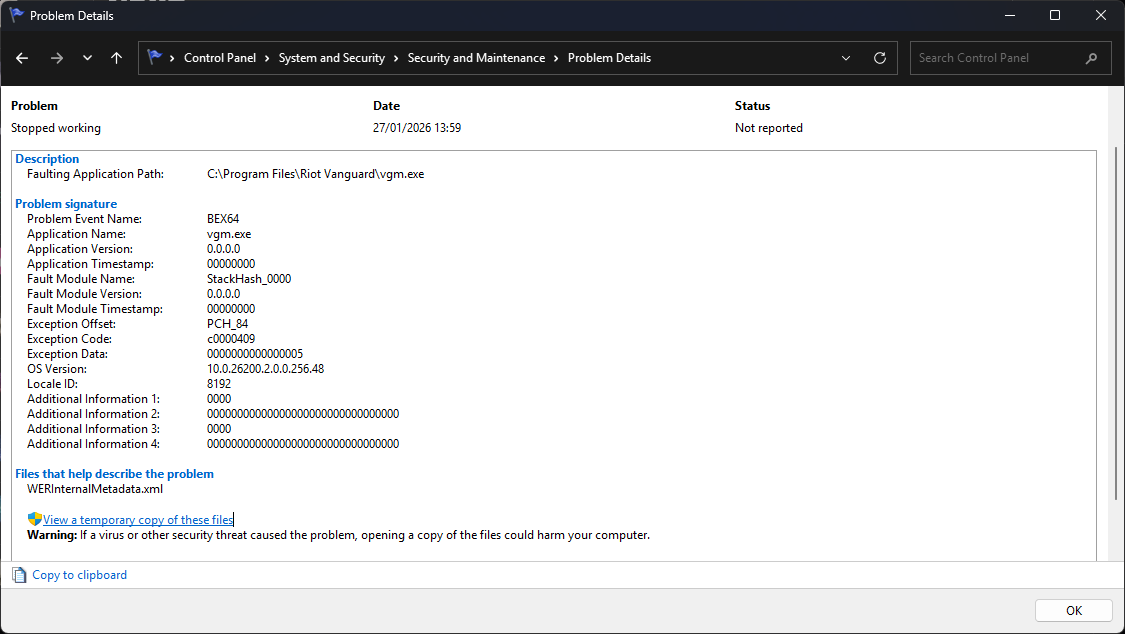Viewport: 1125px width, 634px height.
Task: Click the date 27/01/2026 13:59
Action: point(417,128)
